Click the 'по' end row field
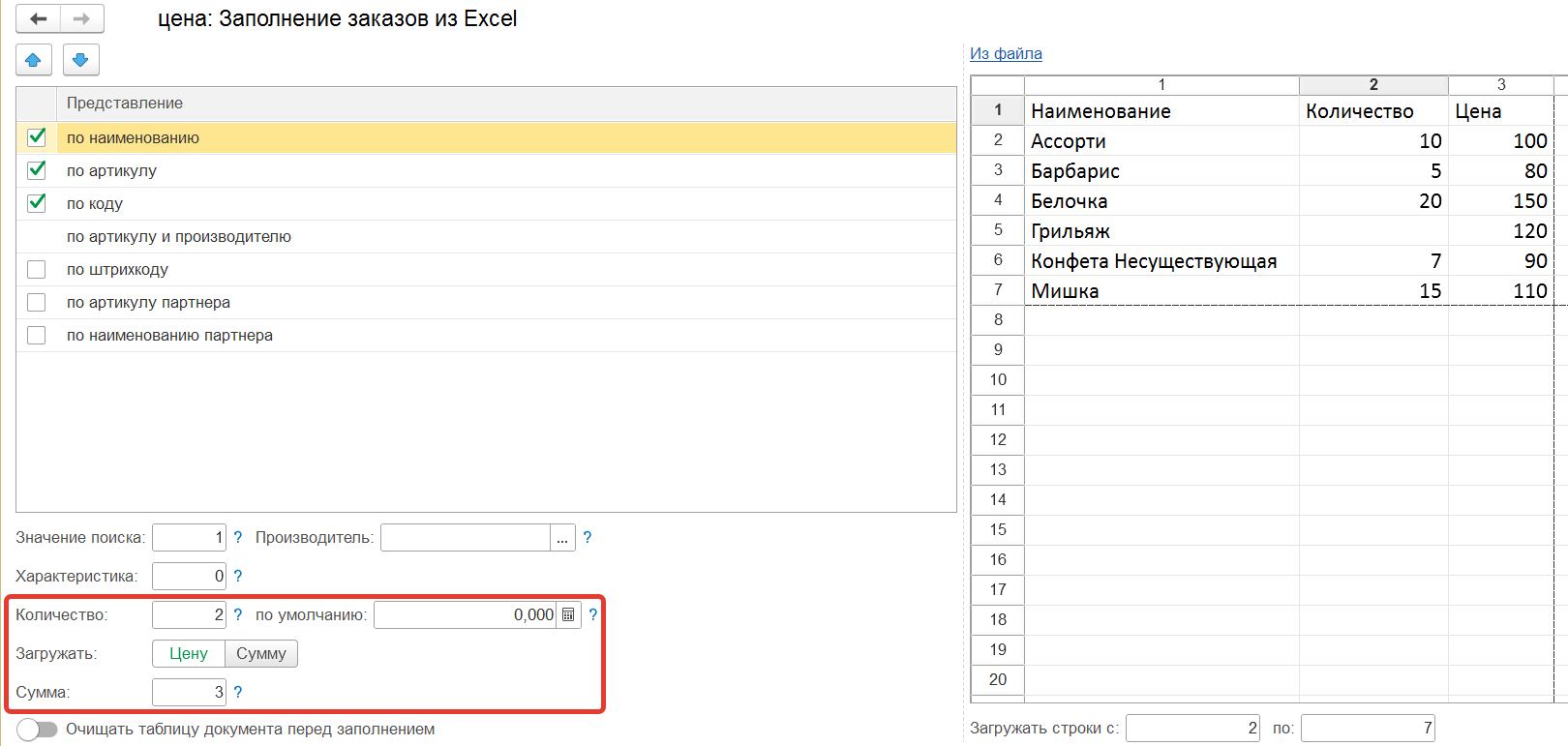This screenshot has height=746, width=1568. click(x=1368, y=729)
